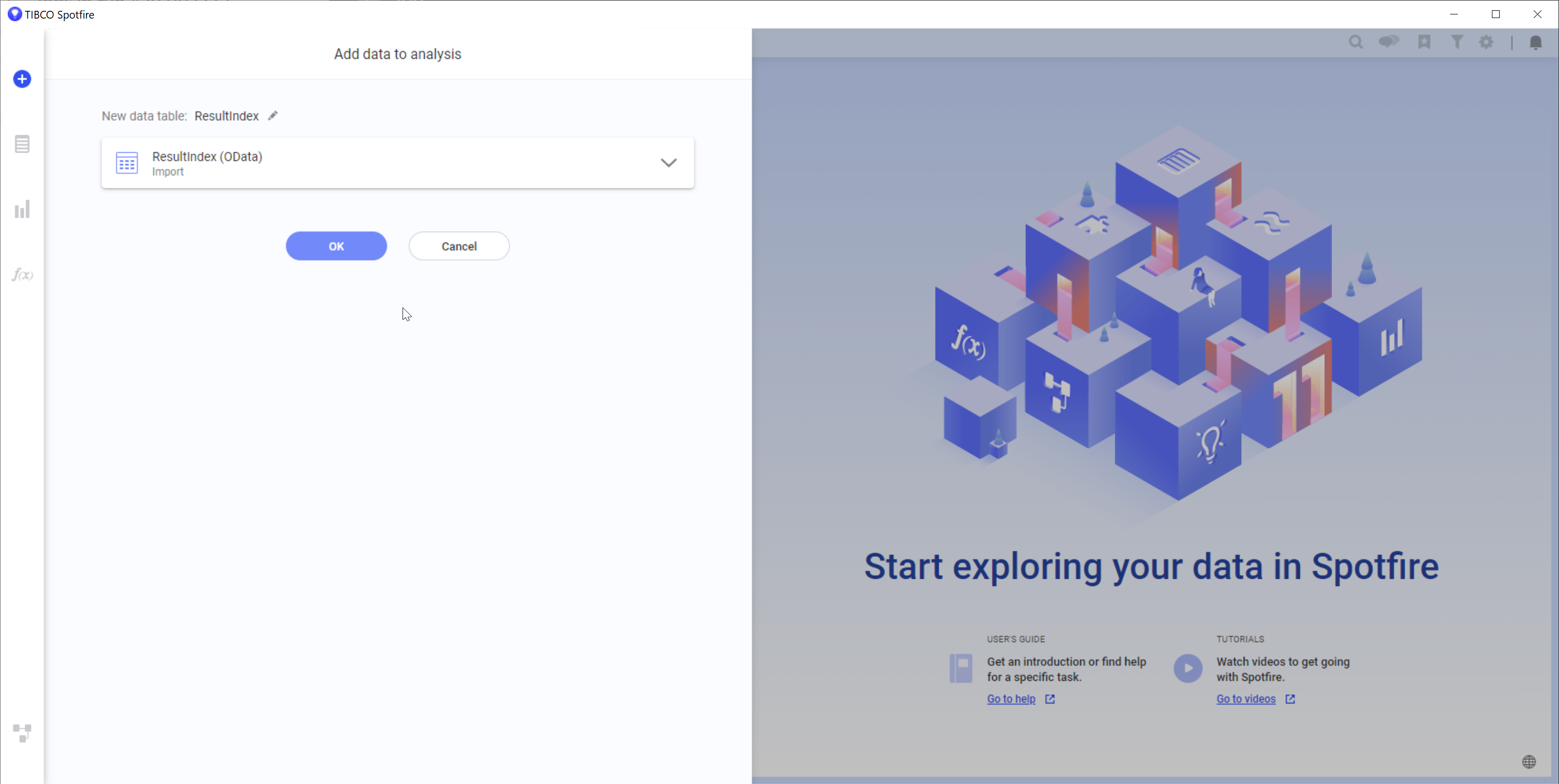Open the Data canvas icon at bottom-left
This screenshot has width=1559, height=784.
coord(22,732)
